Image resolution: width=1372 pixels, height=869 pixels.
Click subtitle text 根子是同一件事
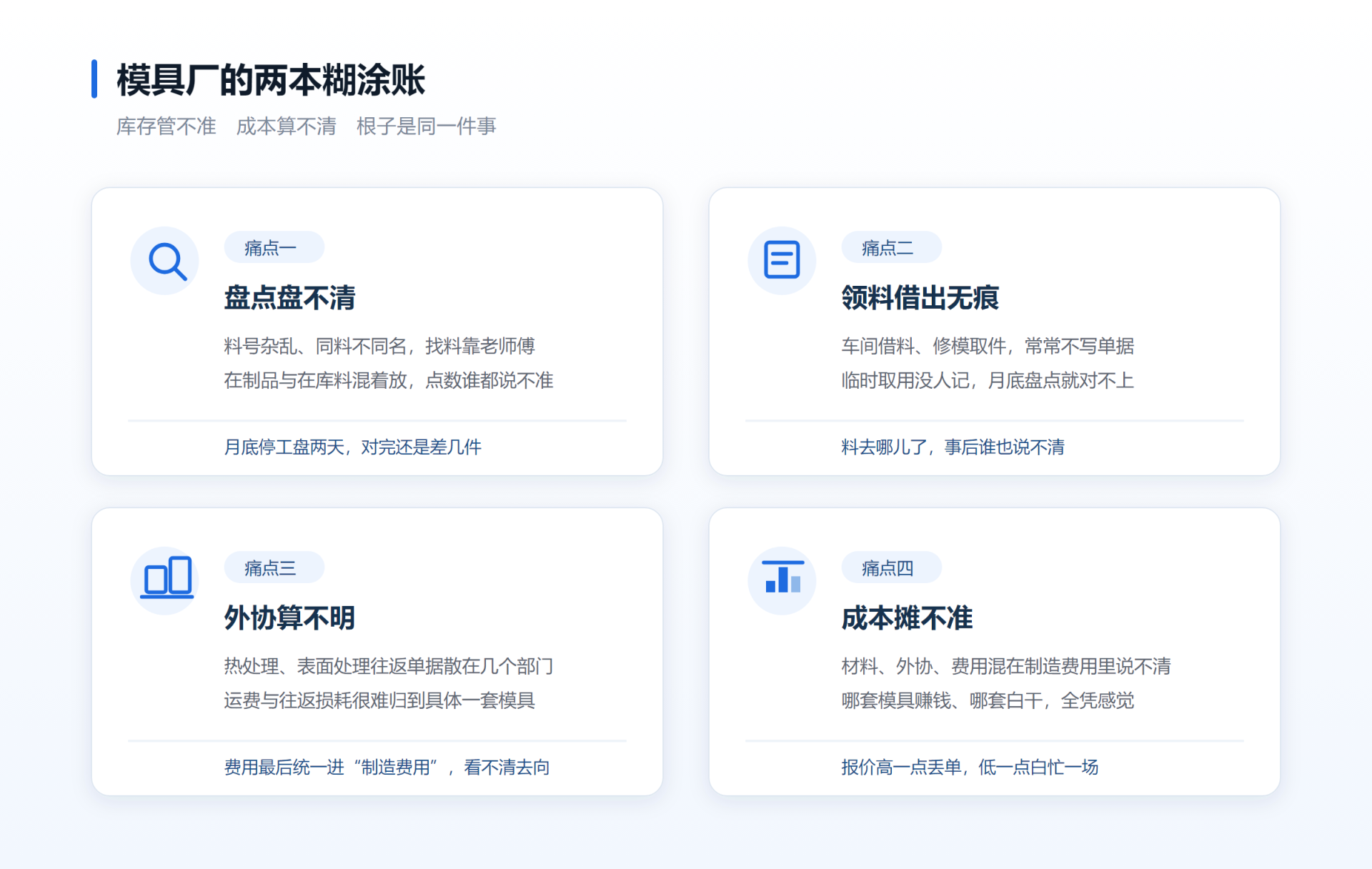(427, 126)
